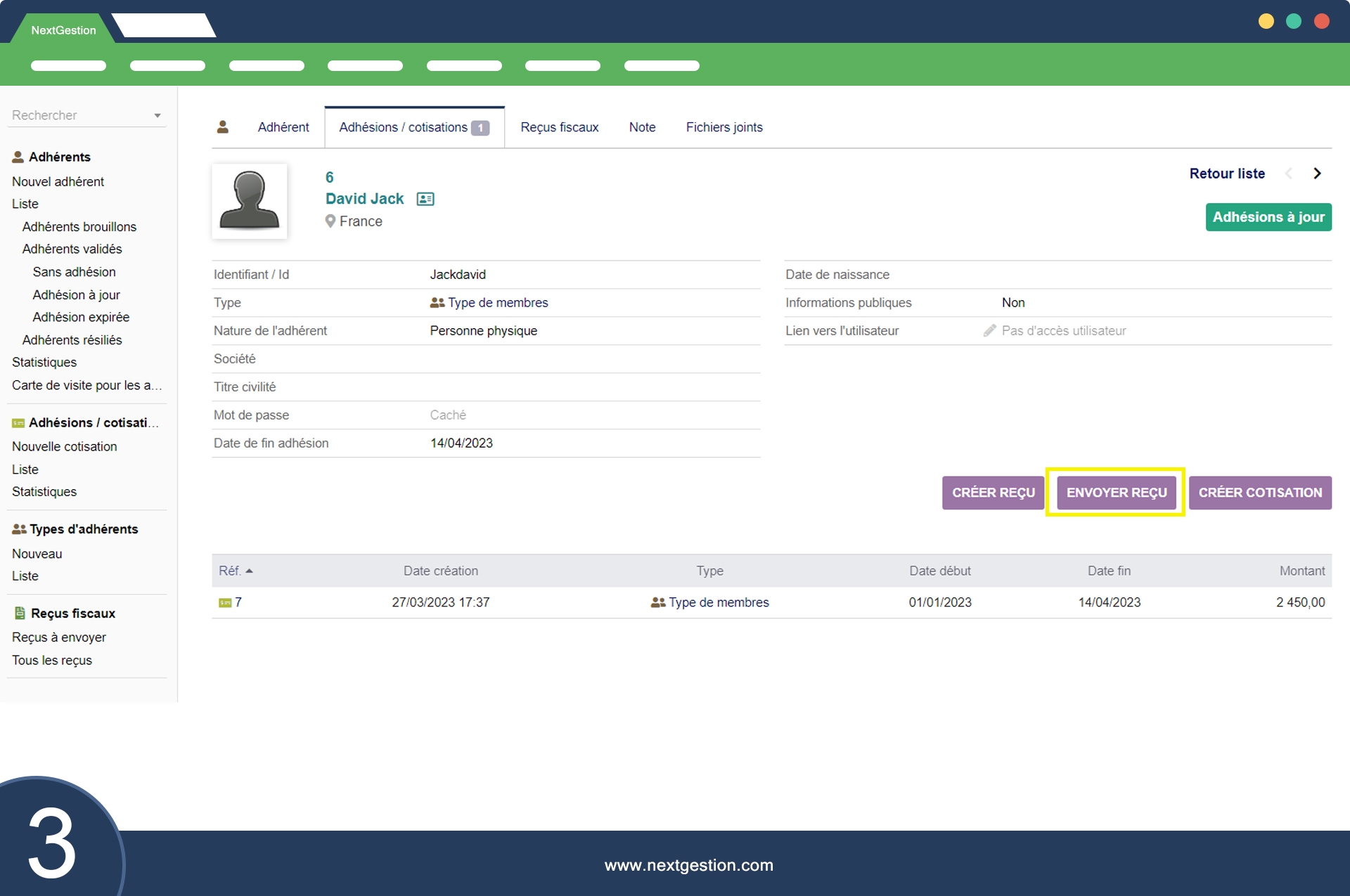Click the members icon beside Type de membres
Screen dimensions: 1350x896
click(x=437, y=303)
